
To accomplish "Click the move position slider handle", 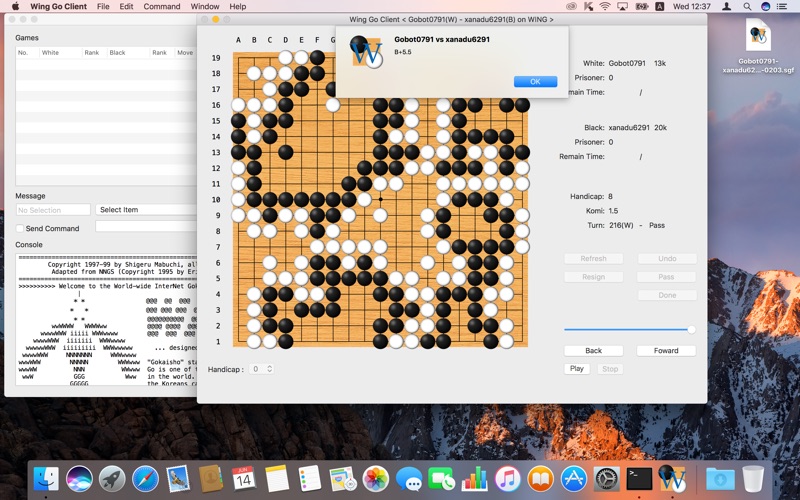I will coord(691,330).
